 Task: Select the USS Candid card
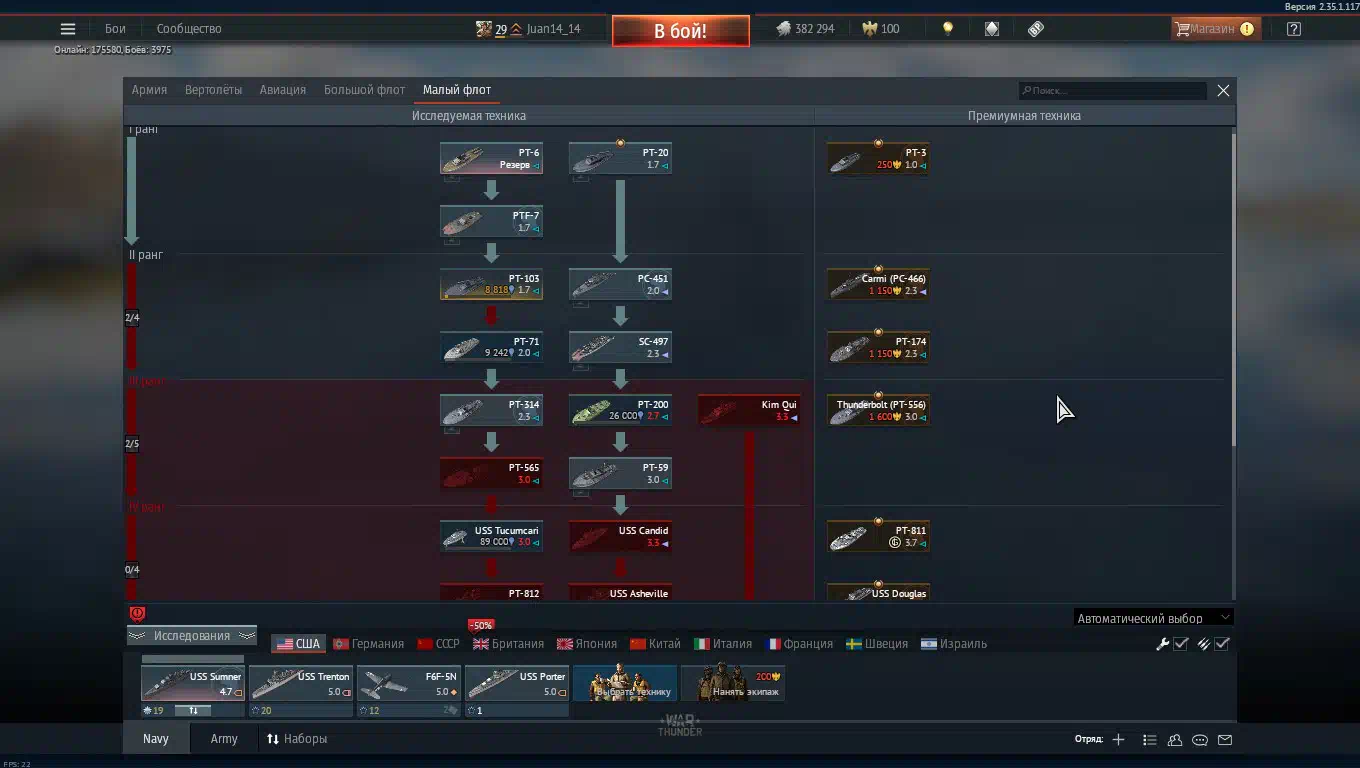click(620, 536)
